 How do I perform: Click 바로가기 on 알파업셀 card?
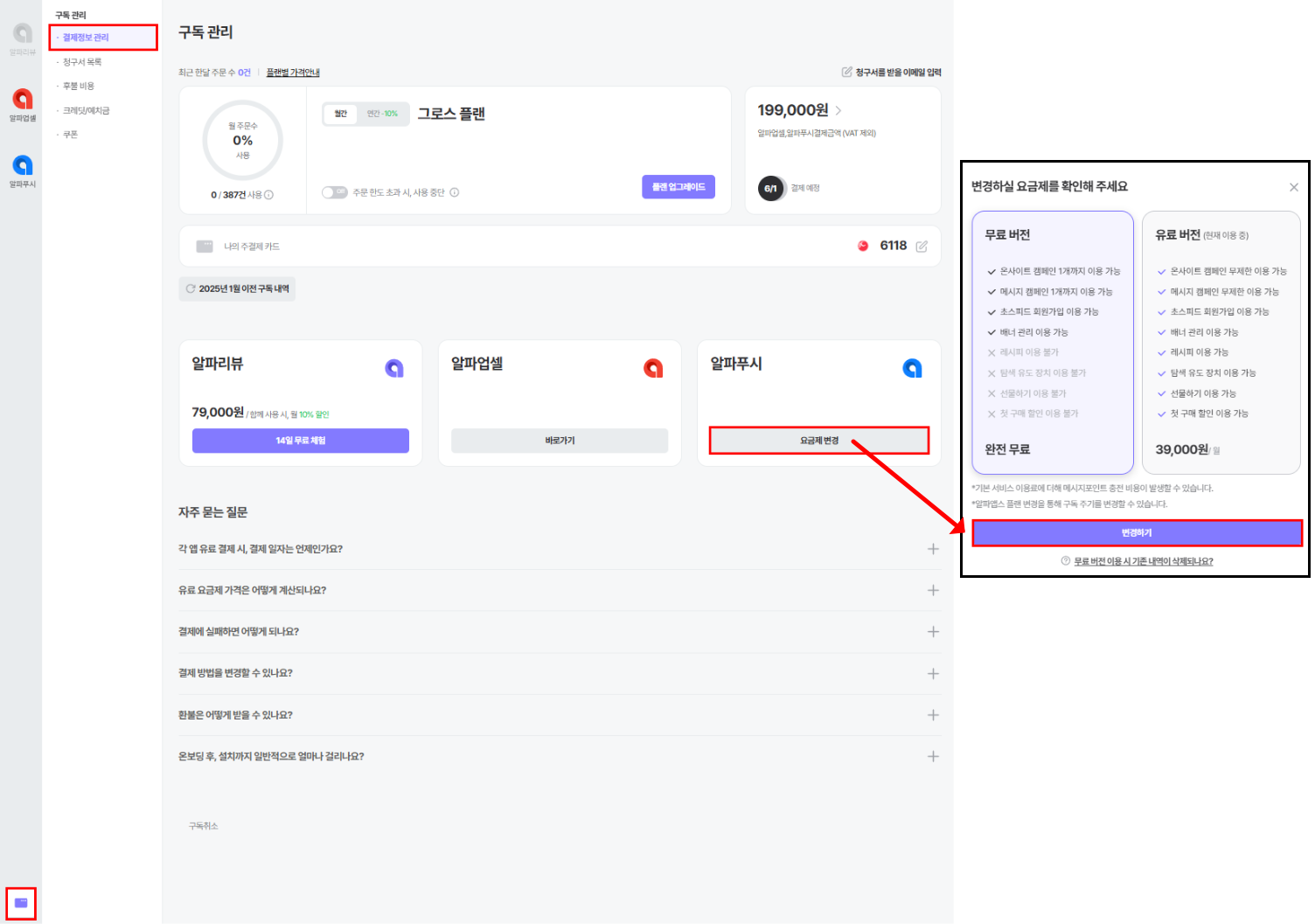(560, 441)
